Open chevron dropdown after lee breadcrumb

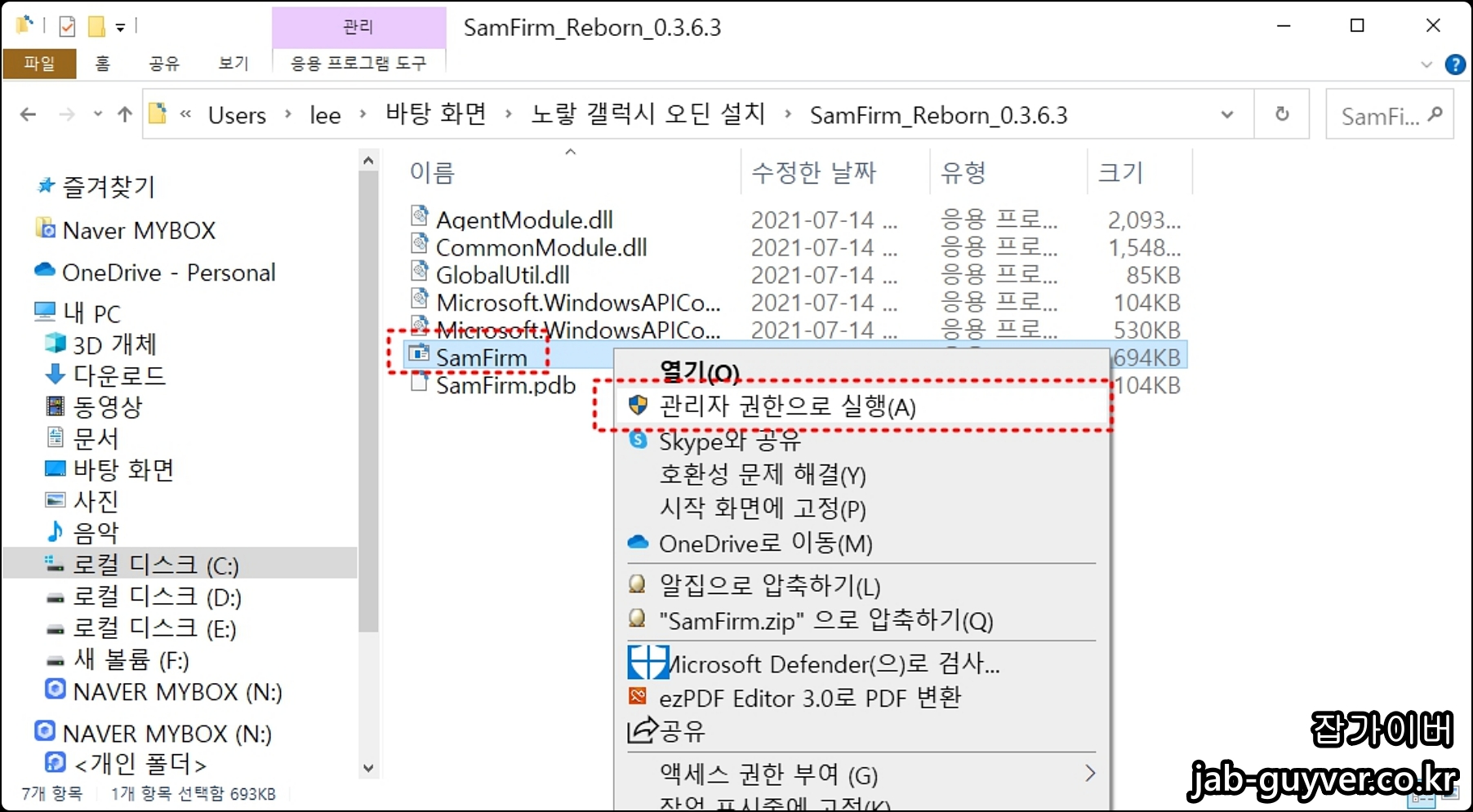(x=363, y=114)
